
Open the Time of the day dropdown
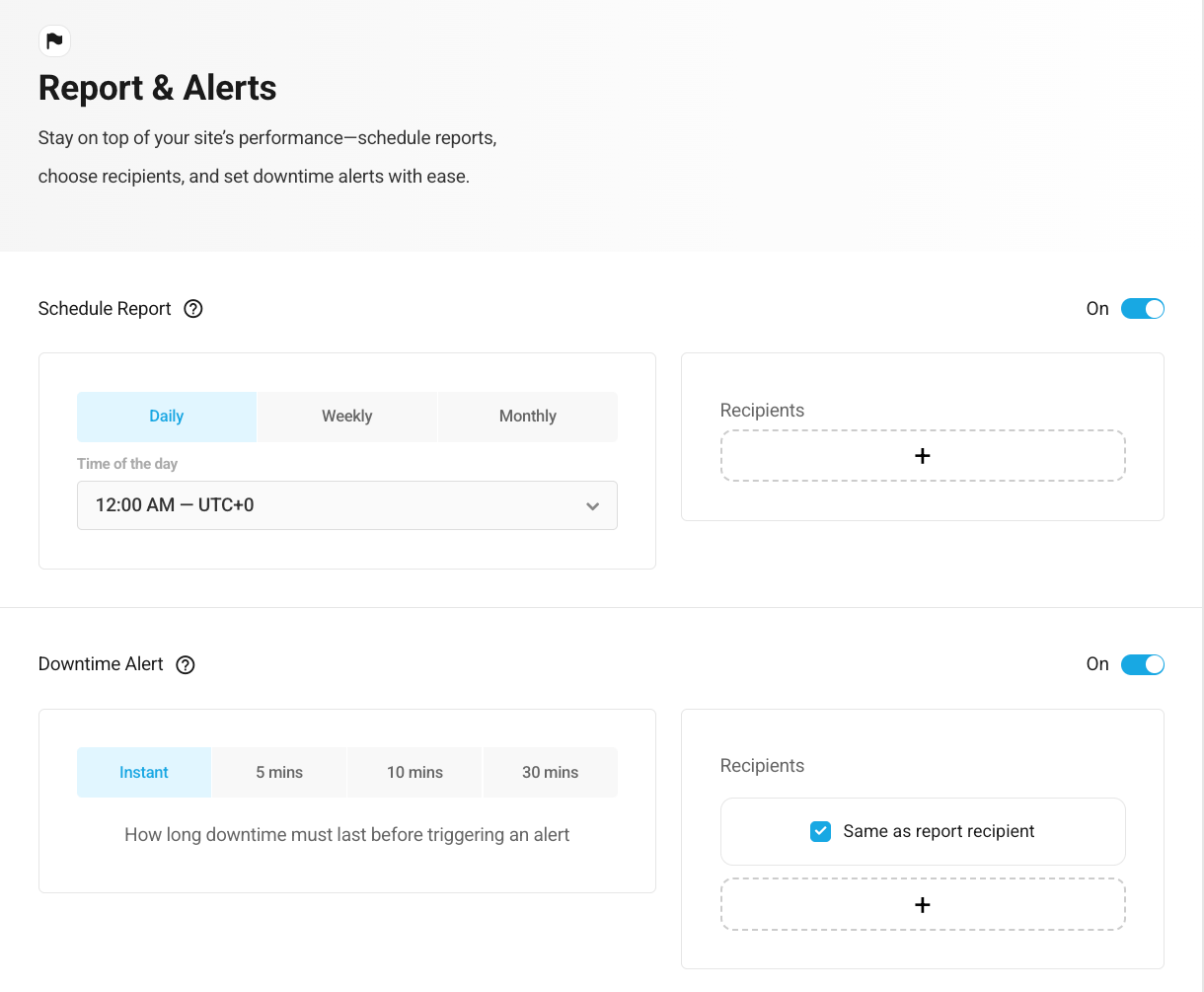pos(346,505)
